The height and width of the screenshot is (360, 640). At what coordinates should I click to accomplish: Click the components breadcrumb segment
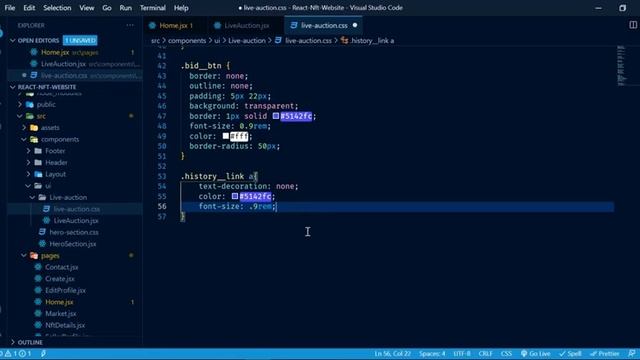(187, 40)
